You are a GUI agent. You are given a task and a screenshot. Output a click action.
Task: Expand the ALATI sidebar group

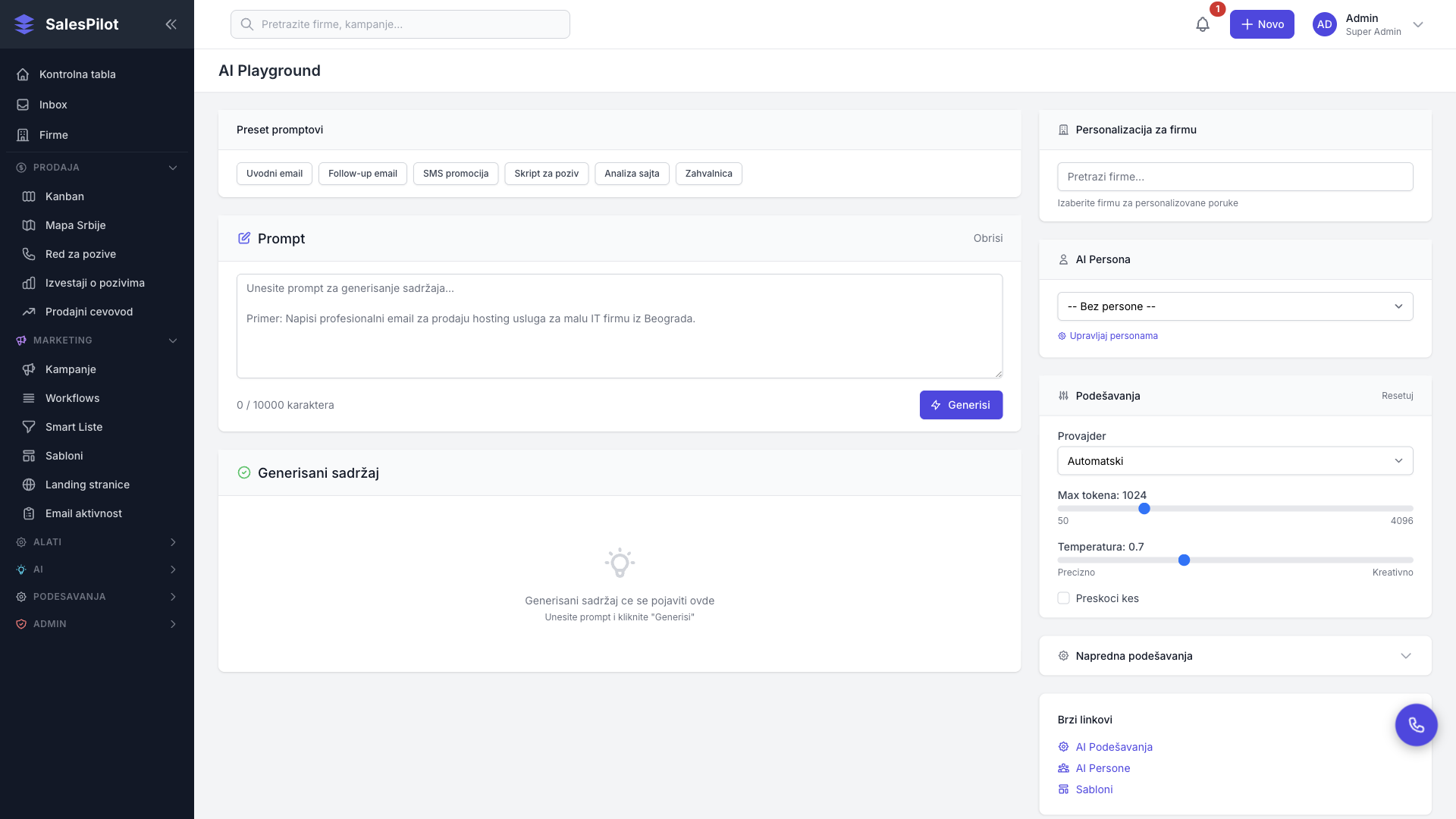tap(96, 542)
